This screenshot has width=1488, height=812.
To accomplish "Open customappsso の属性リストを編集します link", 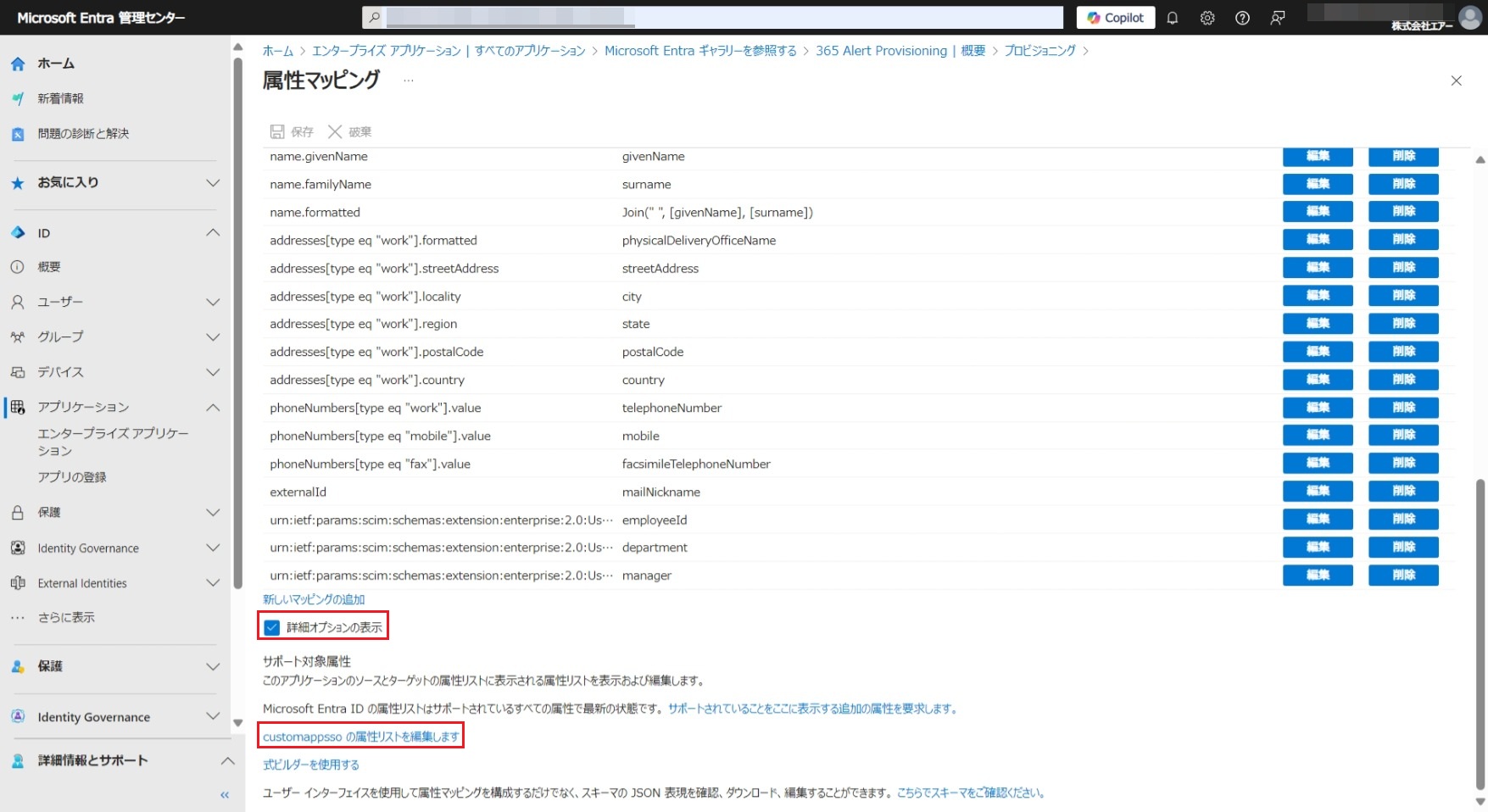I will pyautogui.click(x=360, y=737).
